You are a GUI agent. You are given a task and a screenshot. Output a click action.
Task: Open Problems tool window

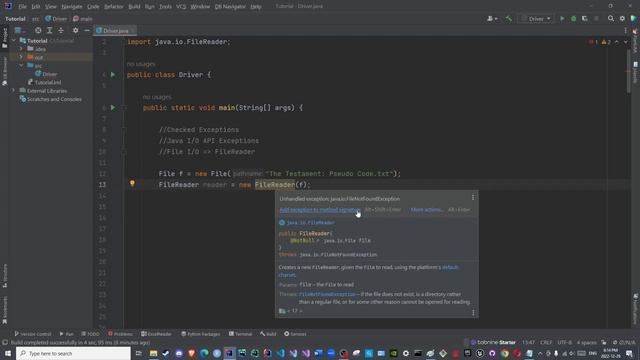tap(120, 334)
